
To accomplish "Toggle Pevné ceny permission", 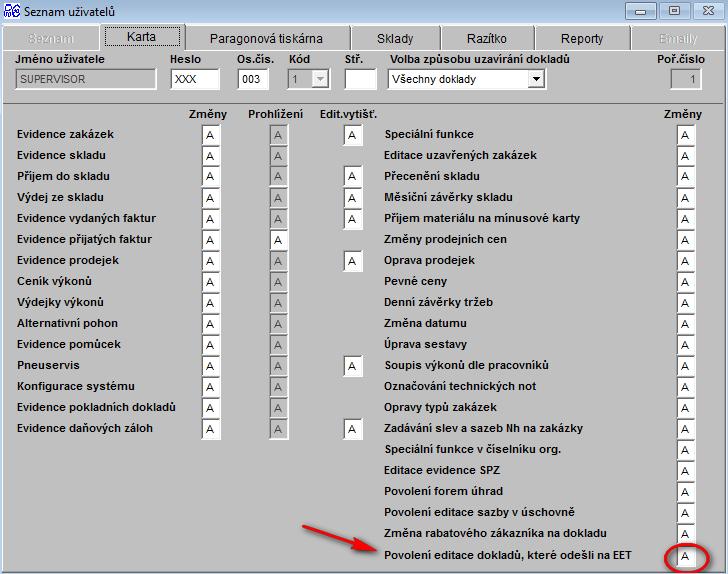I will pyautogui.click(x=685, y=282).
